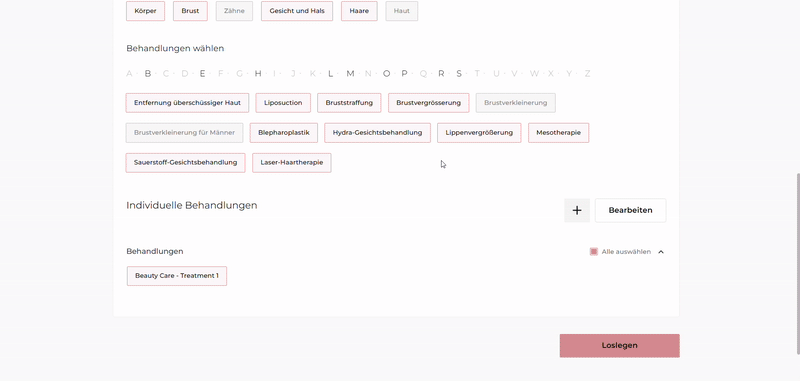Choose the Liposuction treatment
Image resolution: width=800 pixels, height=381 pixels.
pos(283,103)
